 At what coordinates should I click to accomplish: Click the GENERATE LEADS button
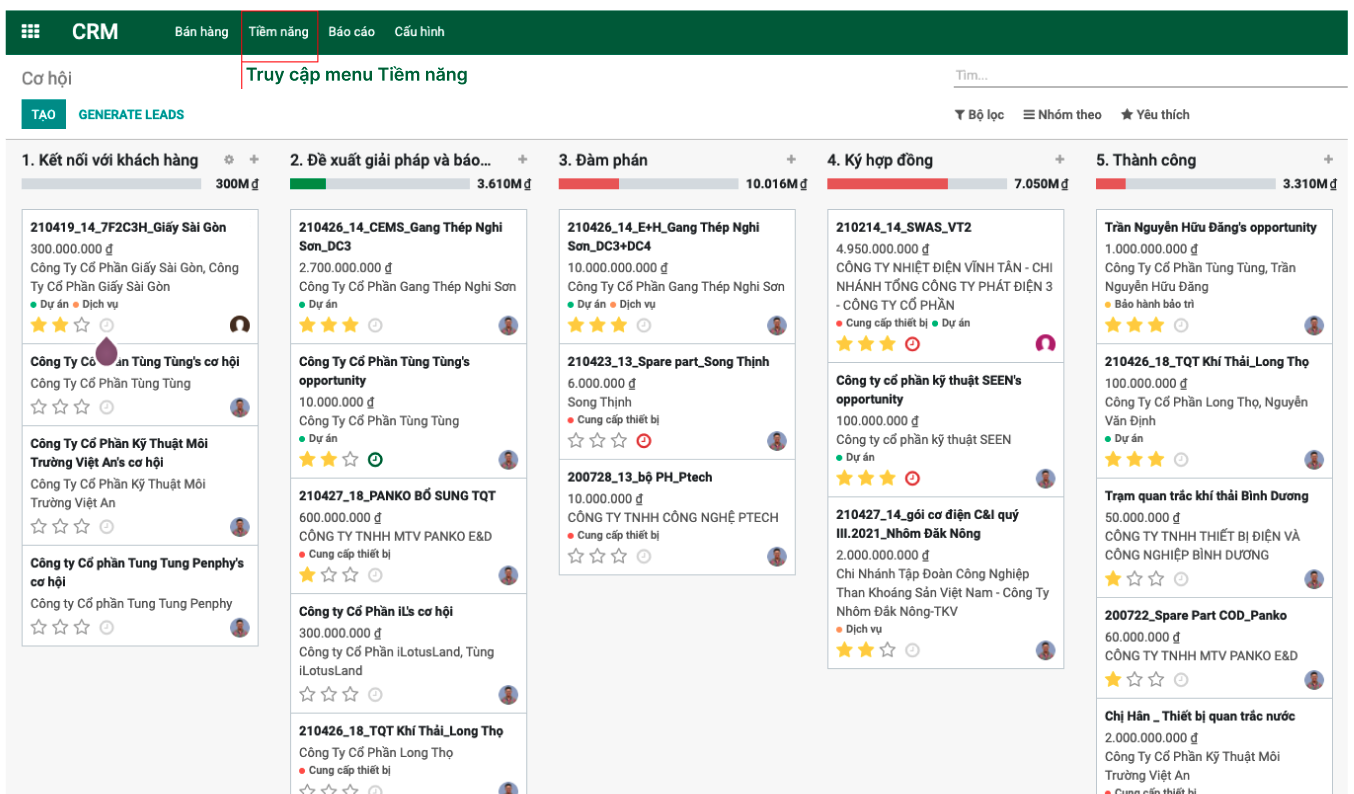pyautogui.click(x=131, y=115)
